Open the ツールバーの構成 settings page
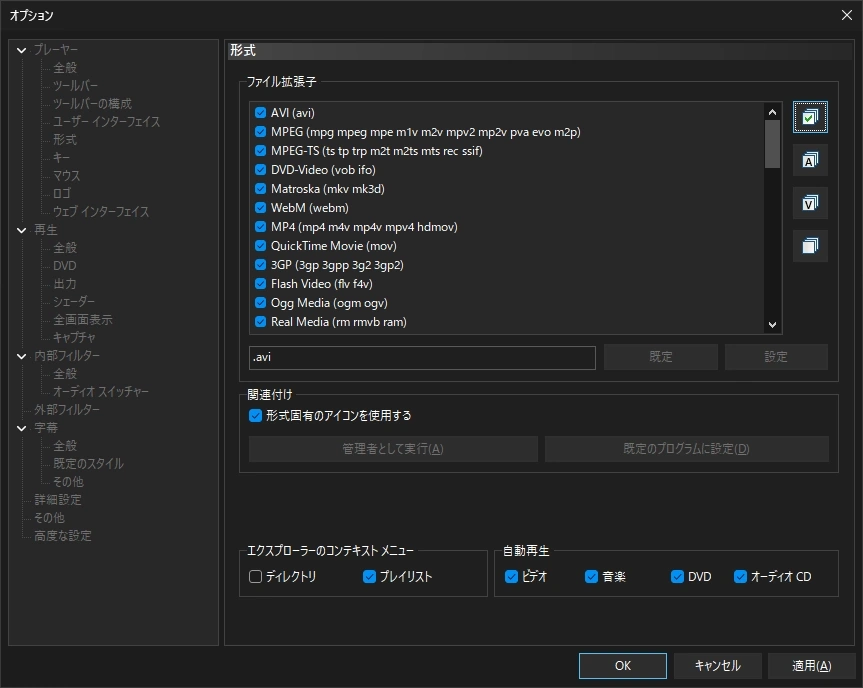Viewport: 863px width, 688px height. 92,103
